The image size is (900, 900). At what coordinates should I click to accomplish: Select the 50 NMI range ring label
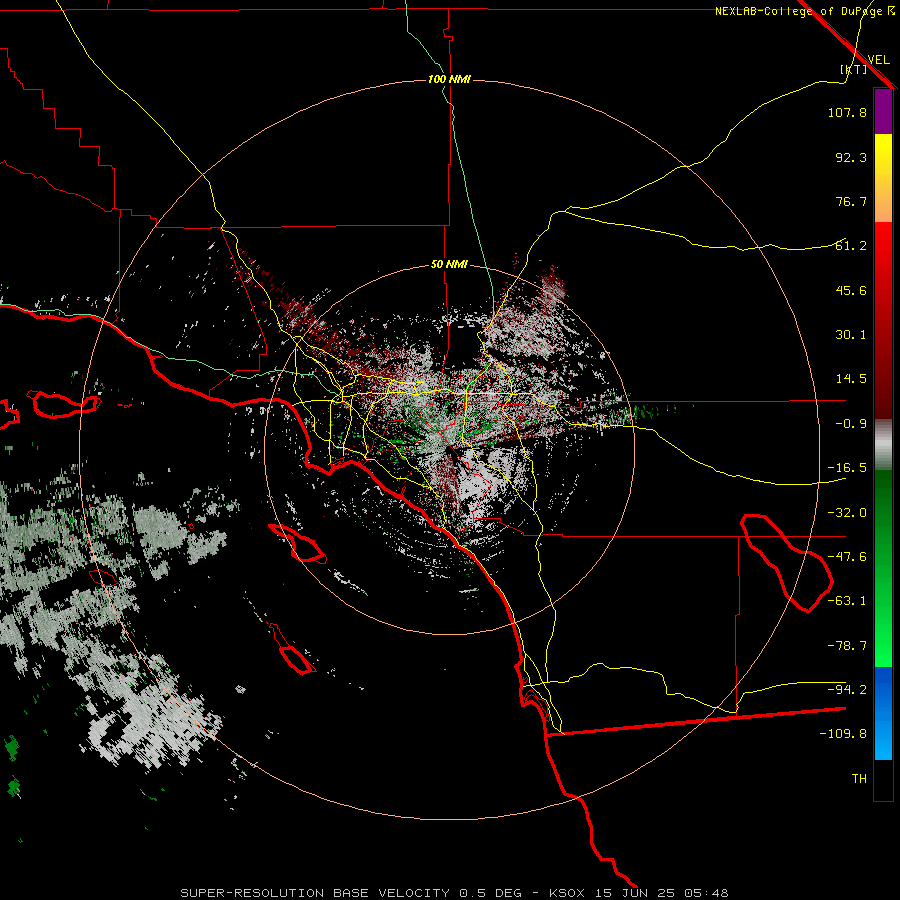pyautogui.click(x=449, y=265)
